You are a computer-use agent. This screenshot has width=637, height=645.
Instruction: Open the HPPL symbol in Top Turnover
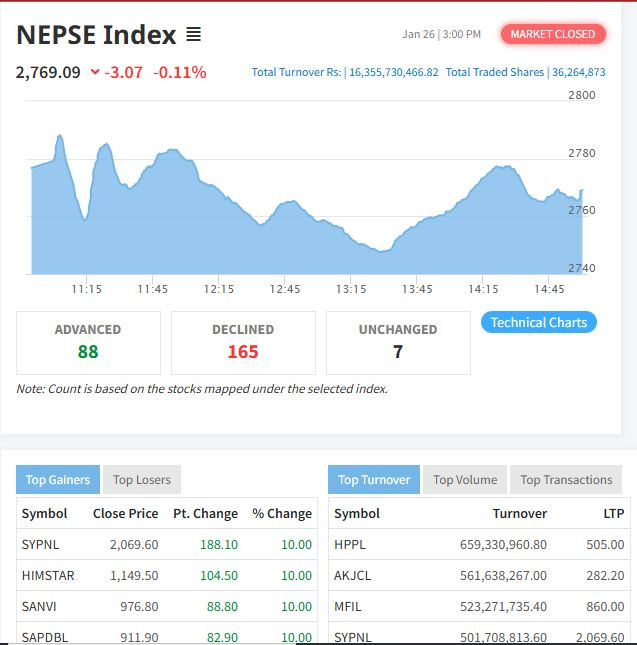(350, 544)
